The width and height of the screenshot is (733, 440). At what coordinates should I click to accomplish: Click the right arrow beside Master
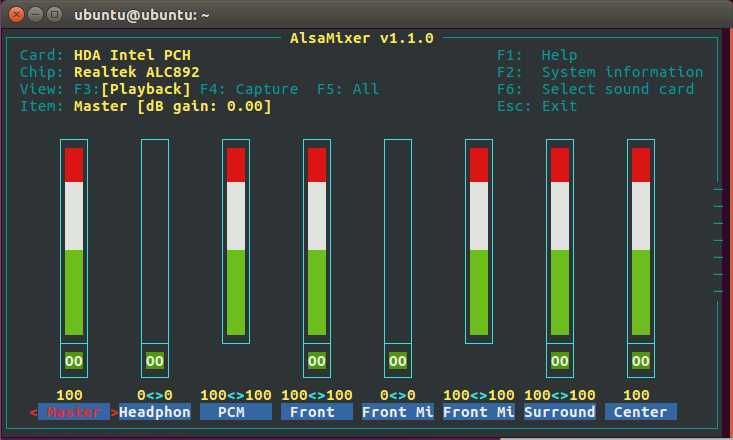pos(114,412)
